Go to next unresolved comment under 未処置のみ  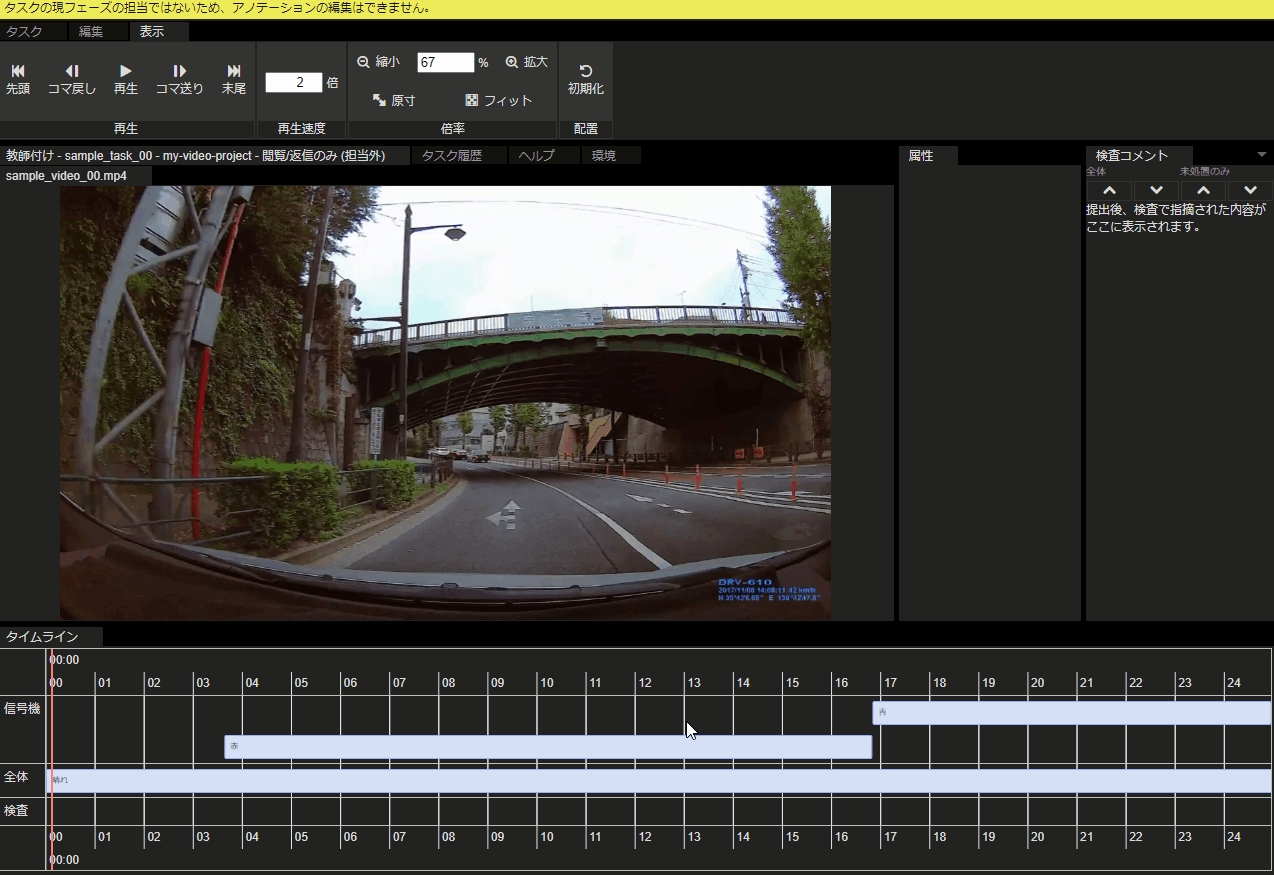coord(1250,190)
